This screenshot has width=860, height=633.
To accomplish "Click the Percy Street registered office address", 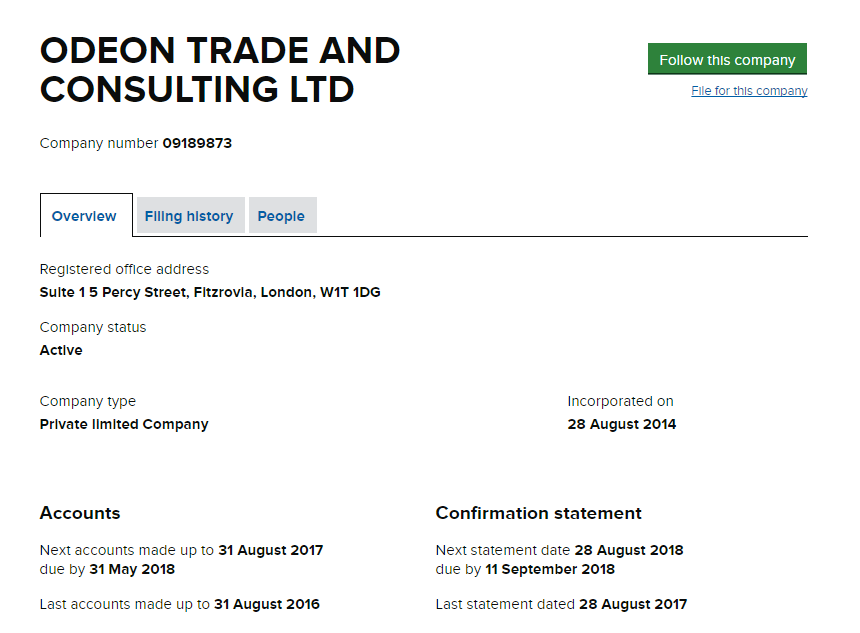I will (x=210, y=293).
